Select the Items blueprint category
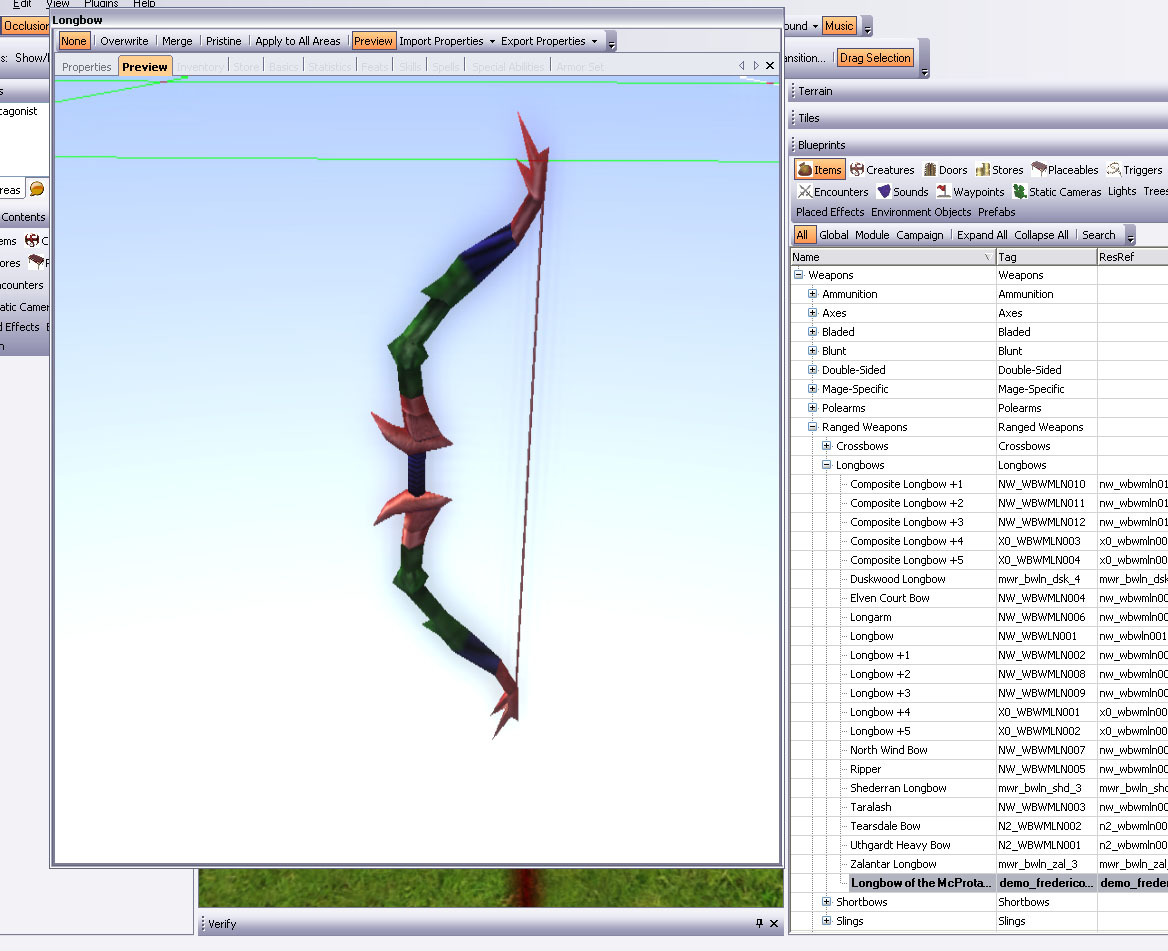1168x951 pixels. pyautogui.click(x=819, y=170)
